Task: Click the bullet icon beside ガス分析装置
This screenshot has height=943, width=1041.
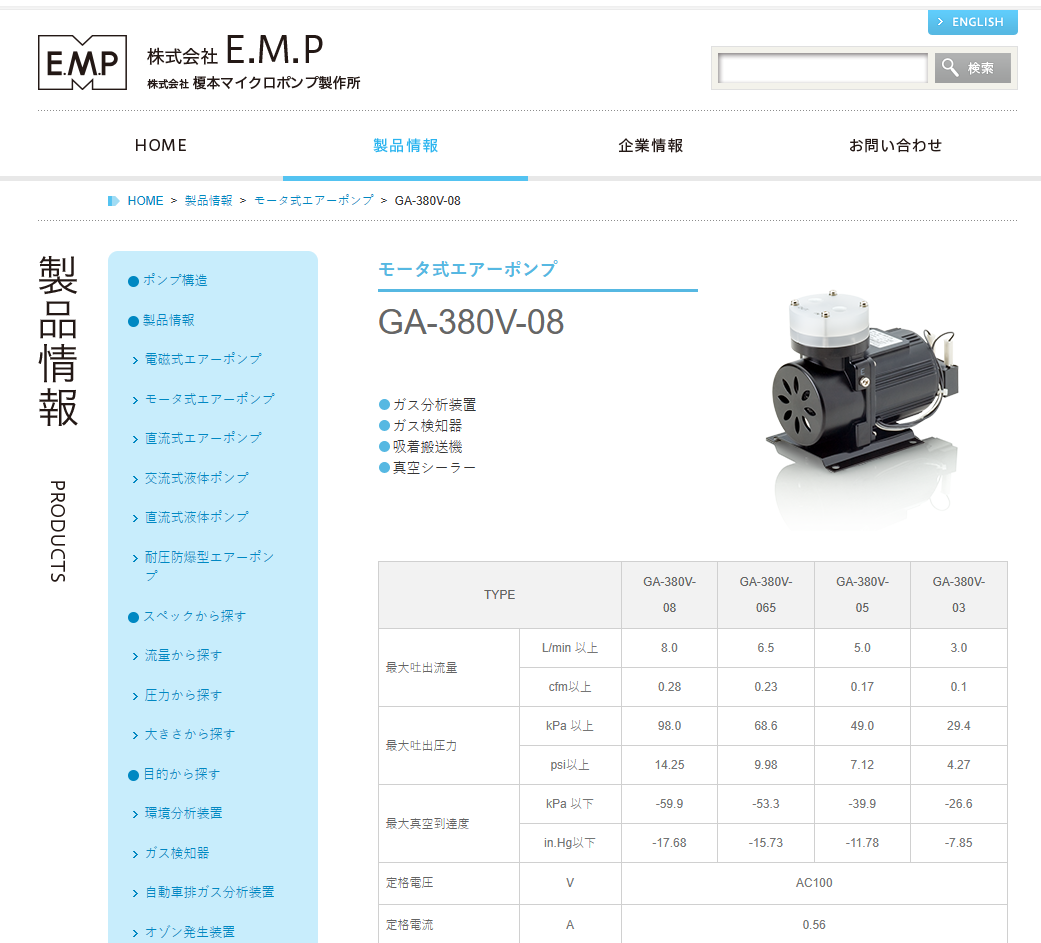Action: coord(382,404)
